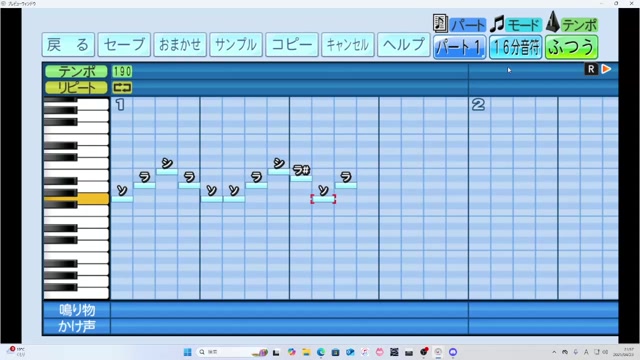Open the 16分音符 note mode selector
Viewport: 640px width, 360px height.
click(516, 47)
